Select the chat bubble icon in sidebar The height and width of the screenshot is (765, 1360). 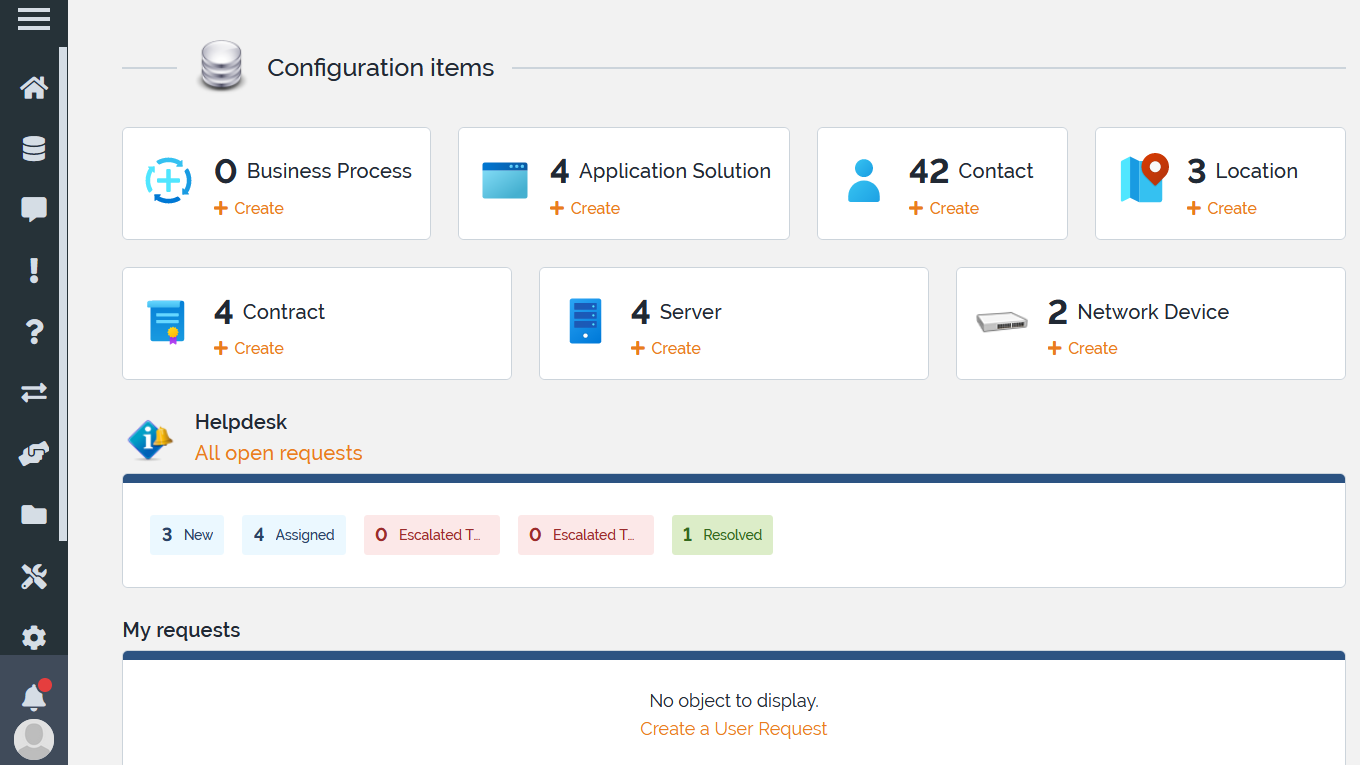pyautogui.click(x=33, y=209)
